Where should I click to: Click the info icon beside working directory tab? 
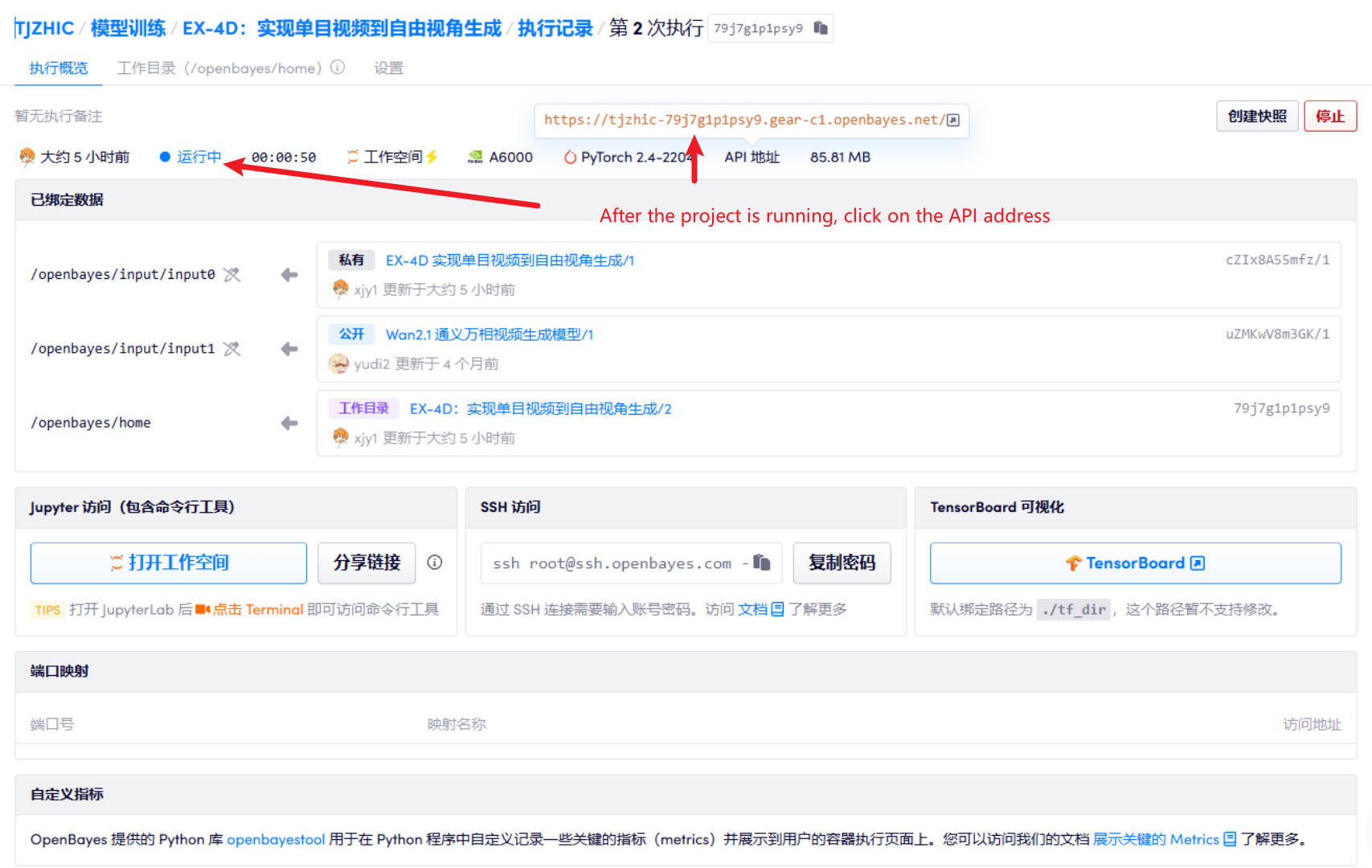click(338, 68)
